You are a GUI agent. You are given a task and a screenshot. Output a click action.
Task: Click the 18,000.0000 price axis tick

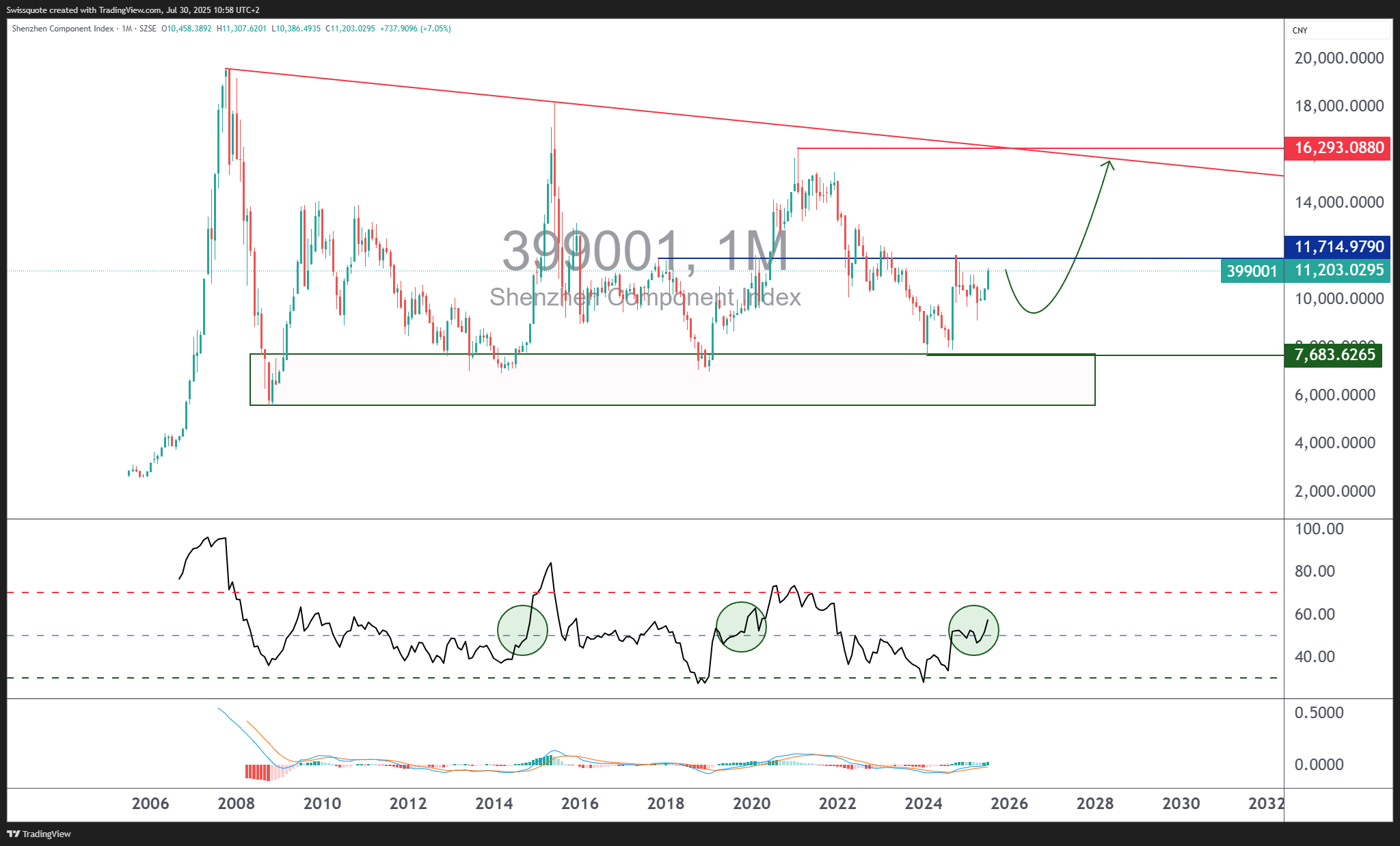(1339, 106)
